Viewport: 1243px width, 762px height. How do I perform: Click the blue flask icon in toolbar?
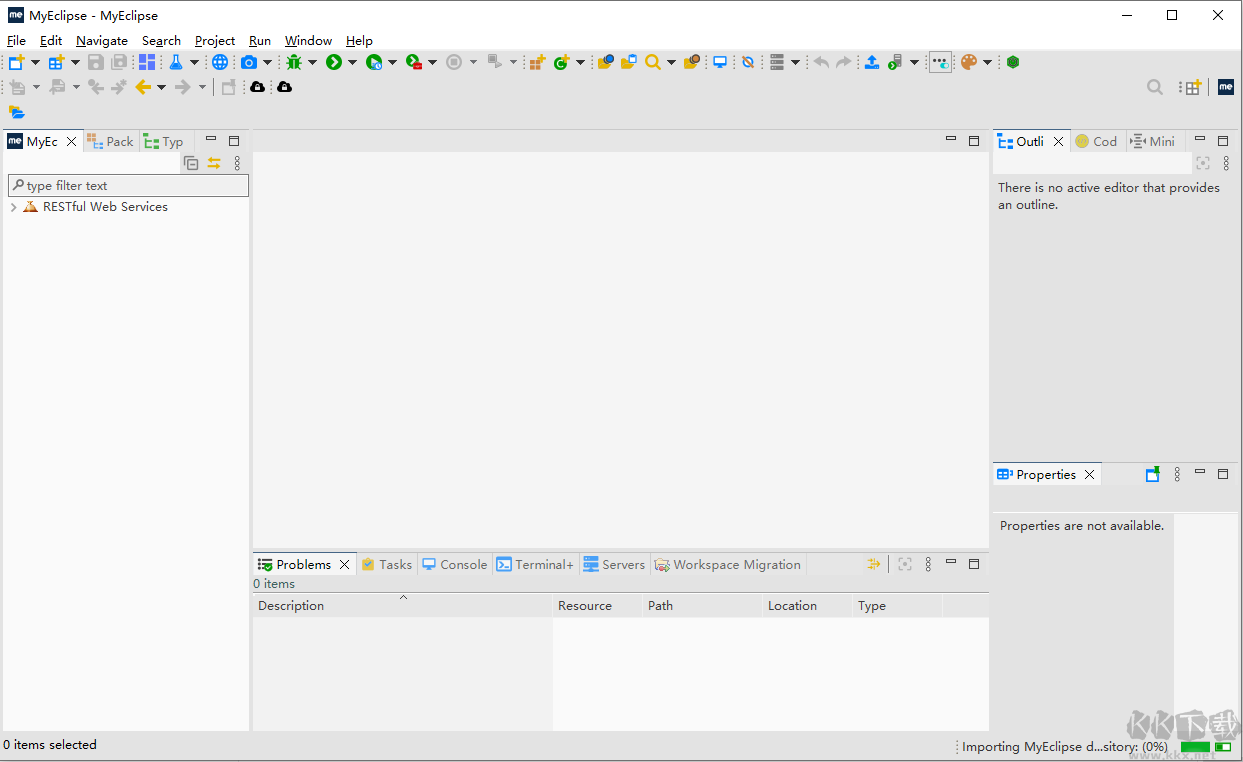coord(176,62)
